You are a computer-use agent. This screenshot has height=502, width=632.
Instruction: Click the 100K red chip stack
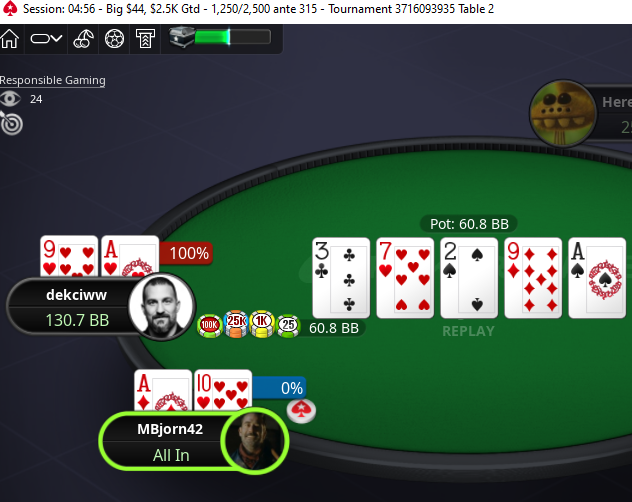(210, 325)
